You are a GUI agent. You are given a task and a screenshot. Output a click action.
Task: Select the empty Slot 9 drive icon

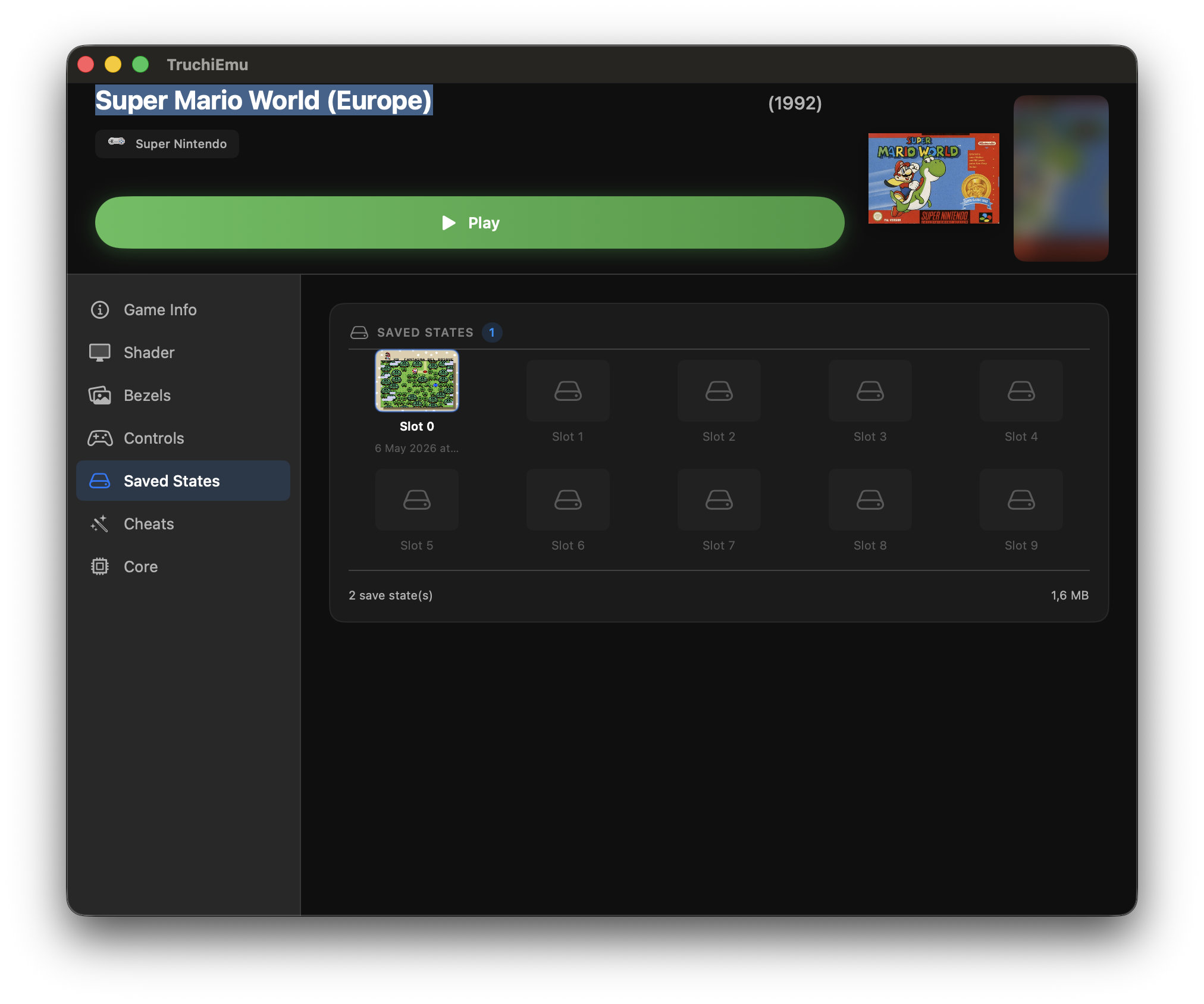1021,500
